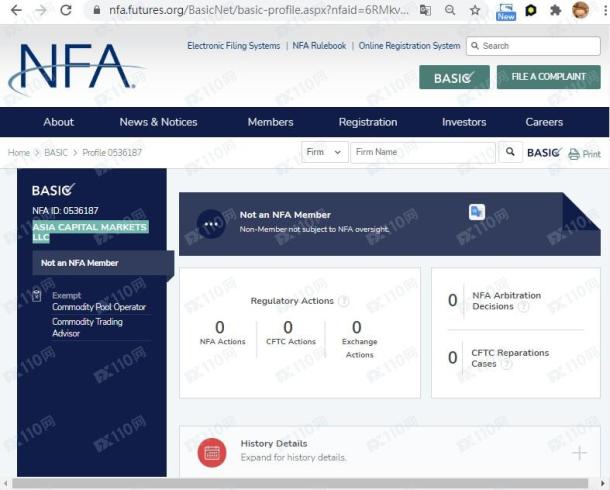Click the zoom magnifier icon in address bar
Viewport: 610px width, 490px height.
450,10
